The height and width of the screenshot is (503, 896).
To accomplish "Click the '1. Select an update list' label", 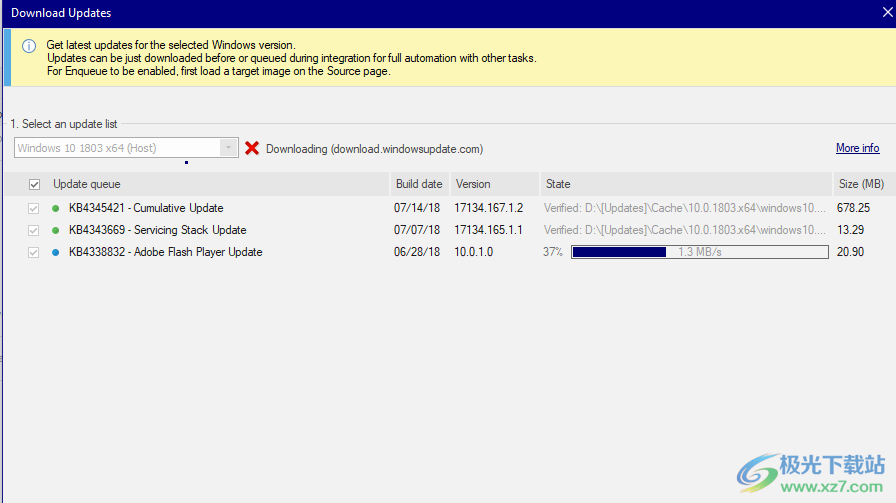I will (x=63, y=124).
